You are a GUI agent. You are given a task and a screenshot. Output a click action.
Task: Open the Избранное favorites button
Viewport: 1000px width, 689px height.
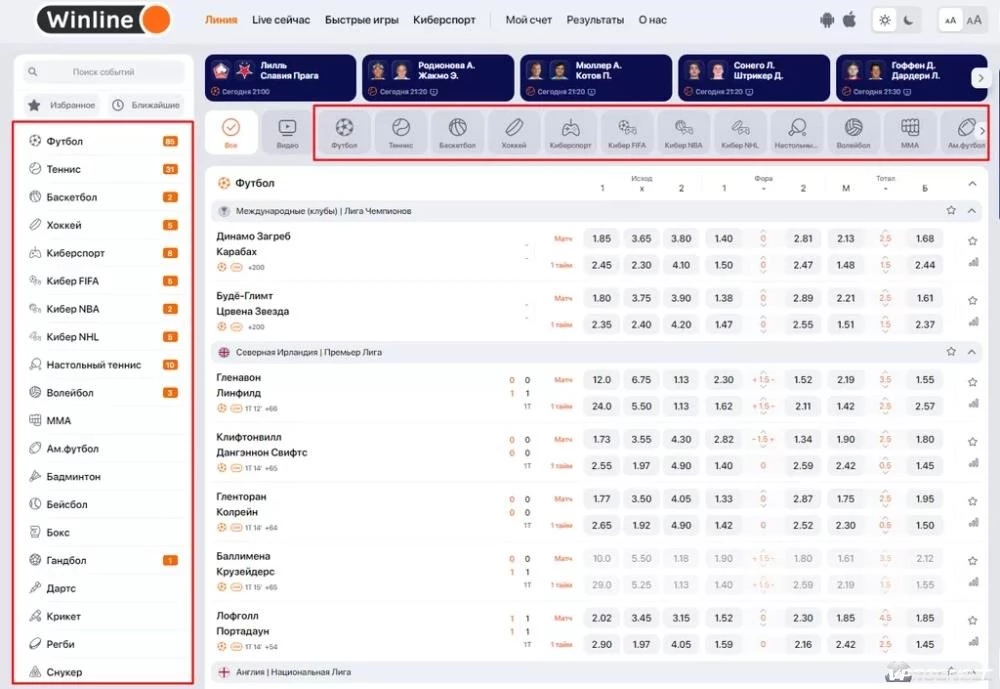(x=62, y=105)
